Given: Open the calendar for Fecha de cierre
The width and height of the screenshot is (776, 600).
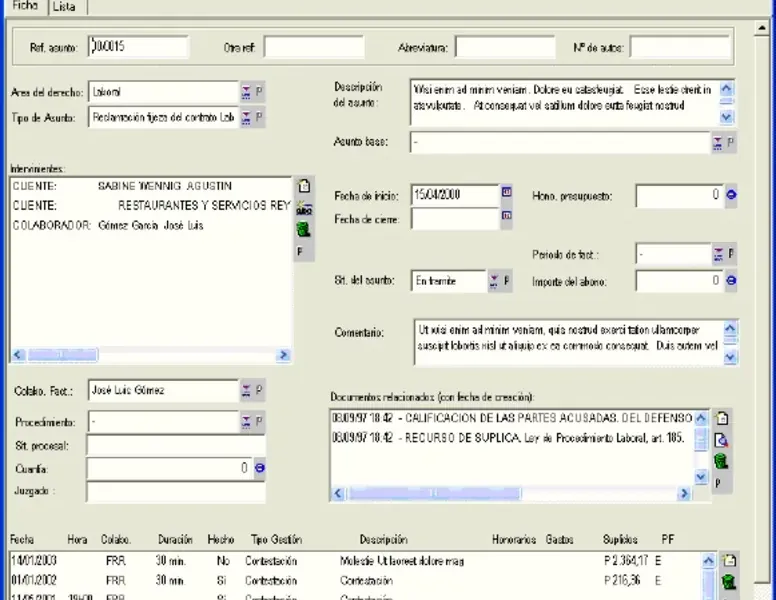Looking at the screenshot, I should [x=507, y=217].
